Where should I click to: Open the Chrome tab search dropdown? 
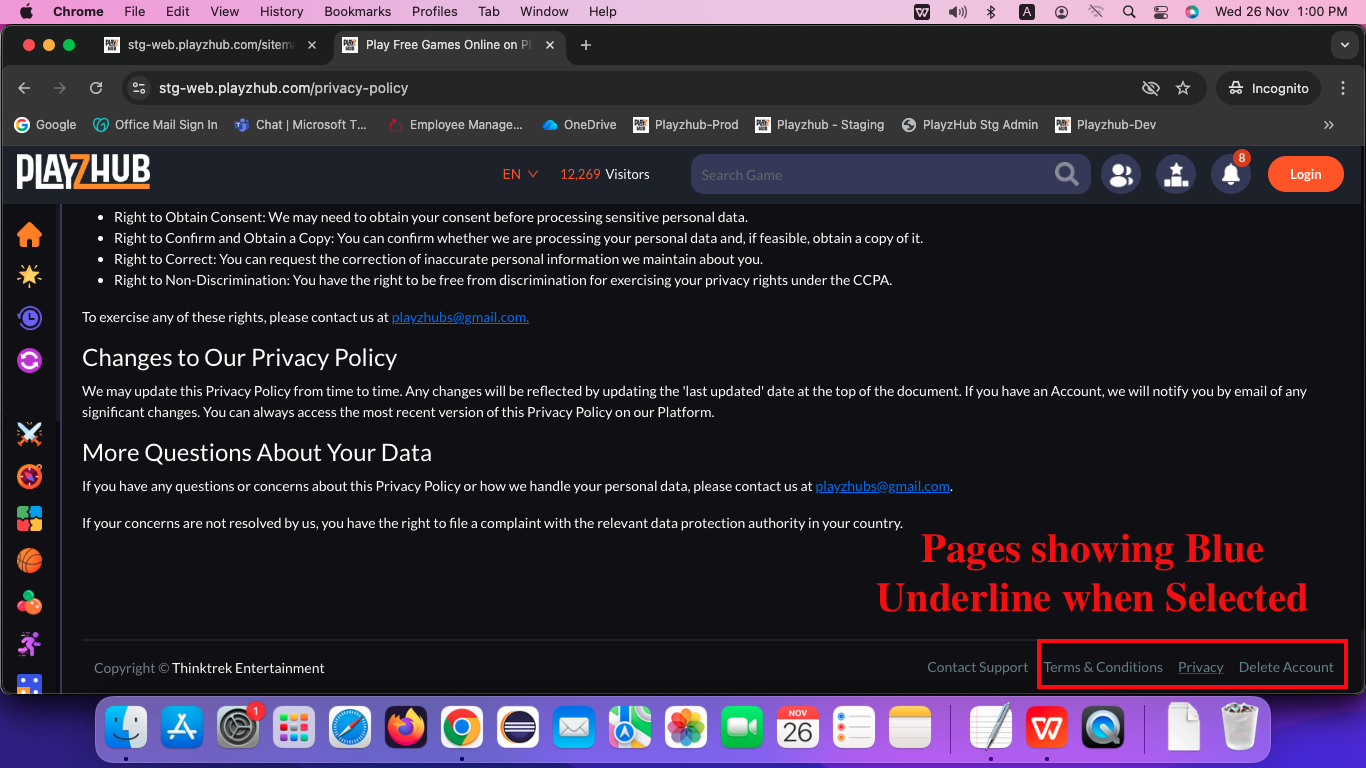pos(1344,45)
